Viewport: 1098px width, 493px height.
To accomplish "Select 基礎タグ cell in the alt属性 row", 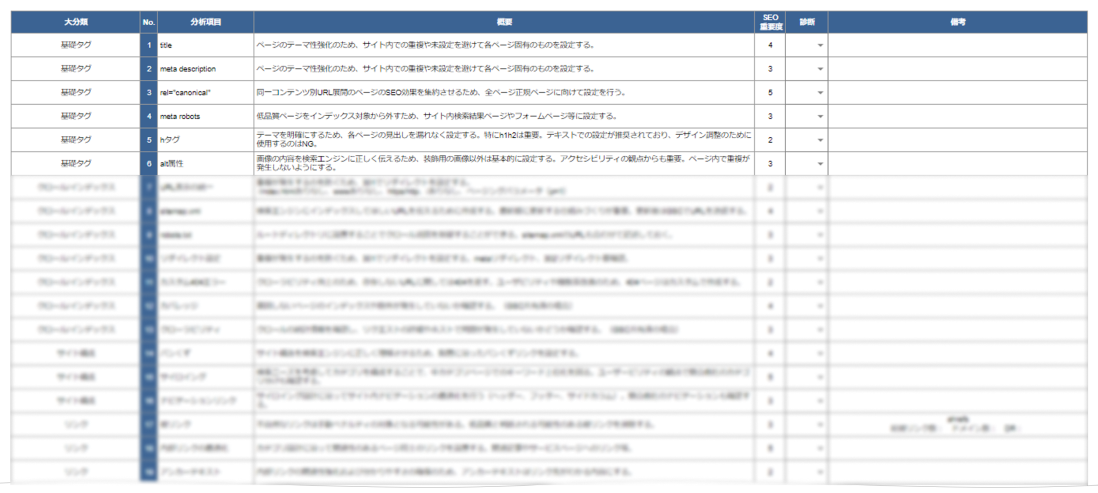I will (75, 164).
